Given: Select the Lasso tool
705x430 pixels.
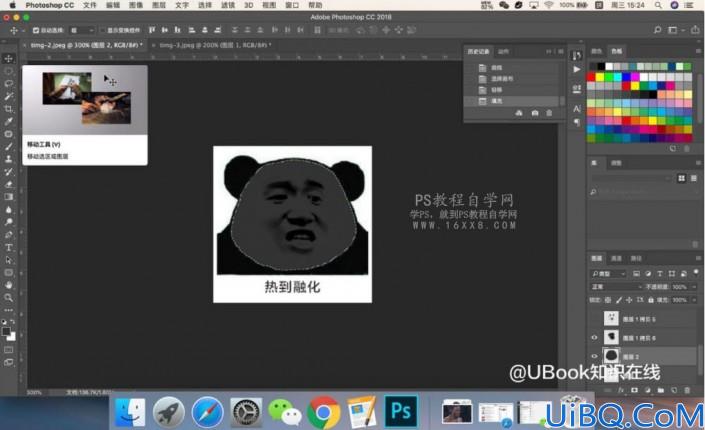Looking at the screenshot, I should coord(9,84).
